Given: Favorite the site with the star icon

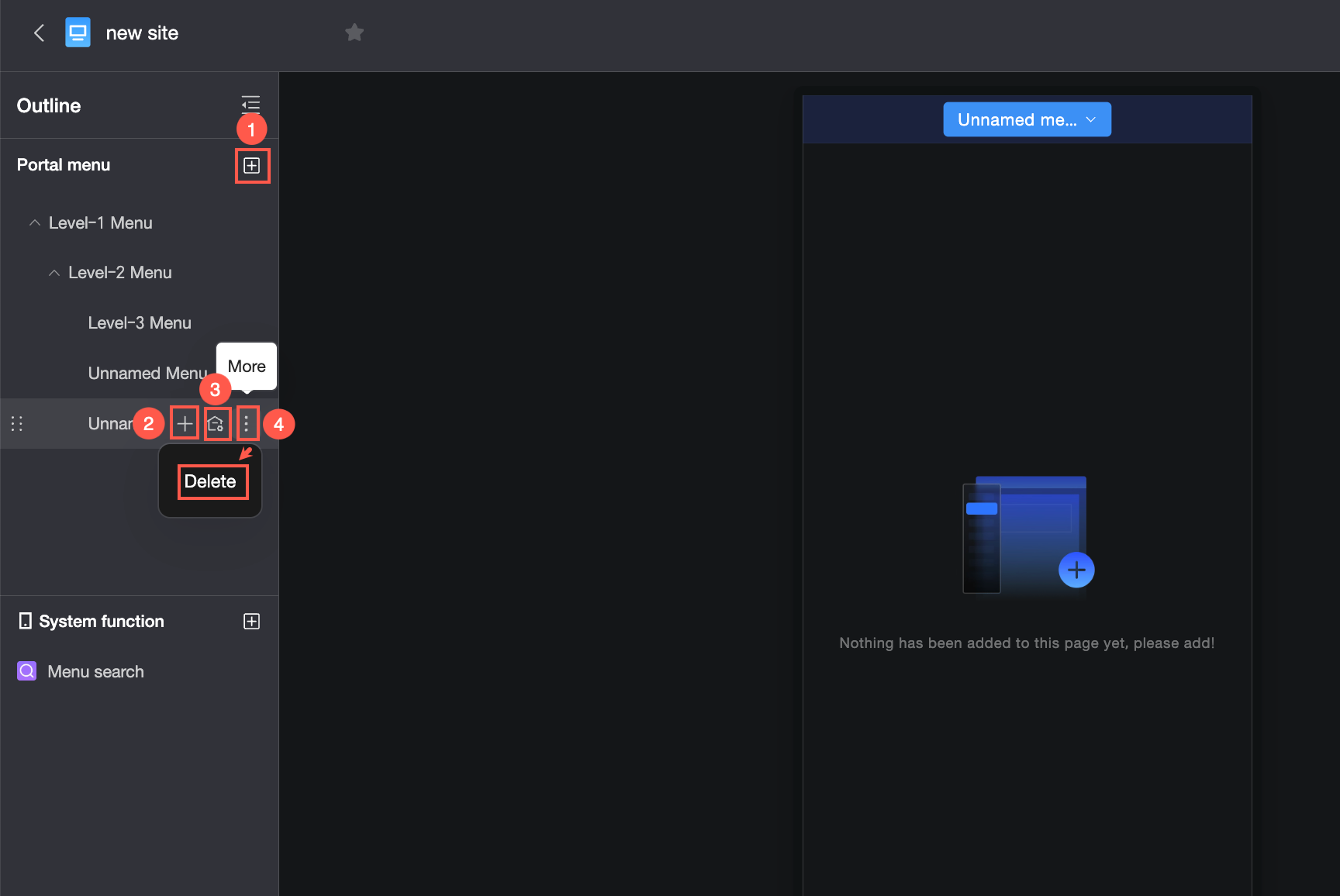Looking at the screenshot, I should (354, 33).
